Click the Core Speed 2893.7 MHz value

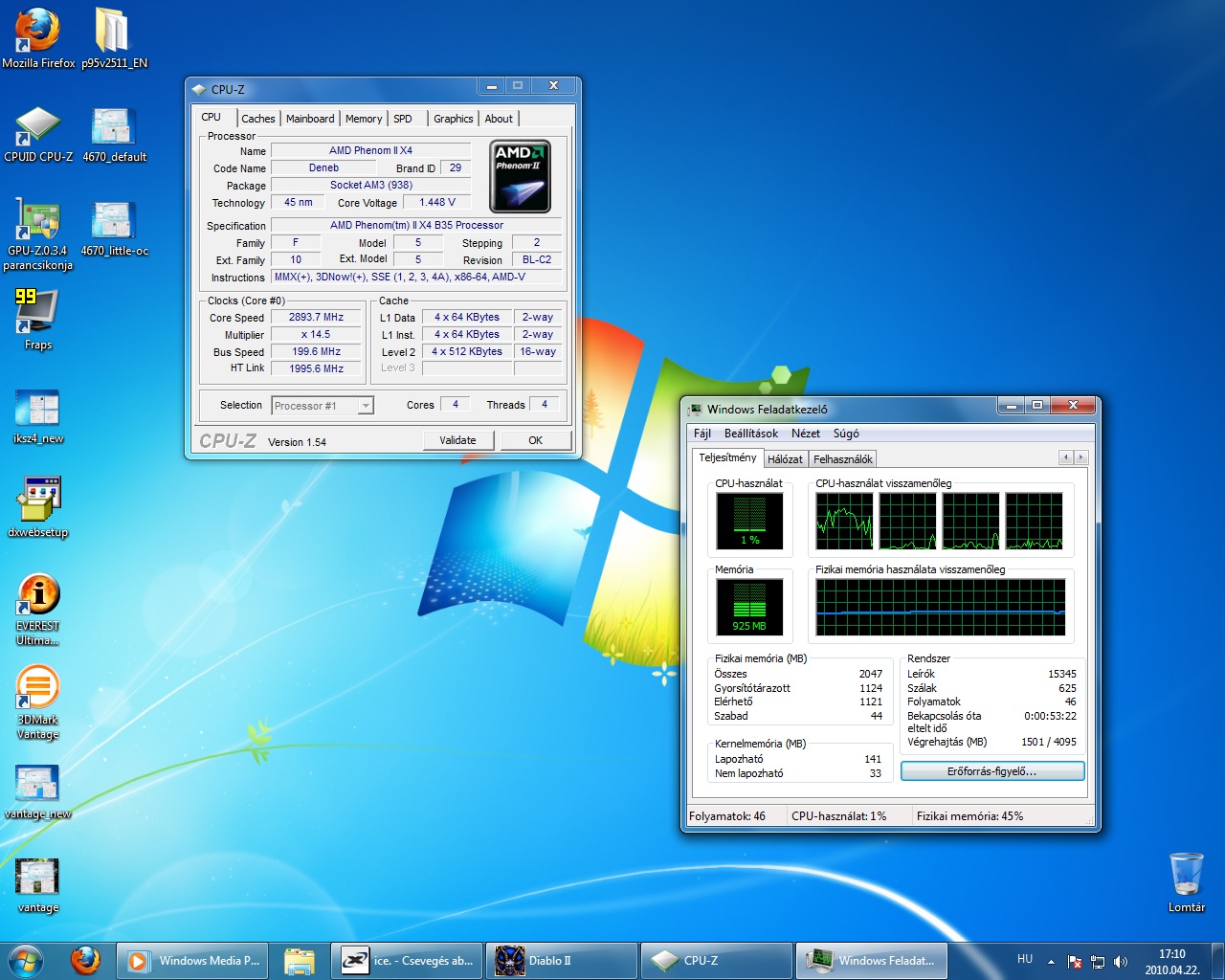coord(317,318)
